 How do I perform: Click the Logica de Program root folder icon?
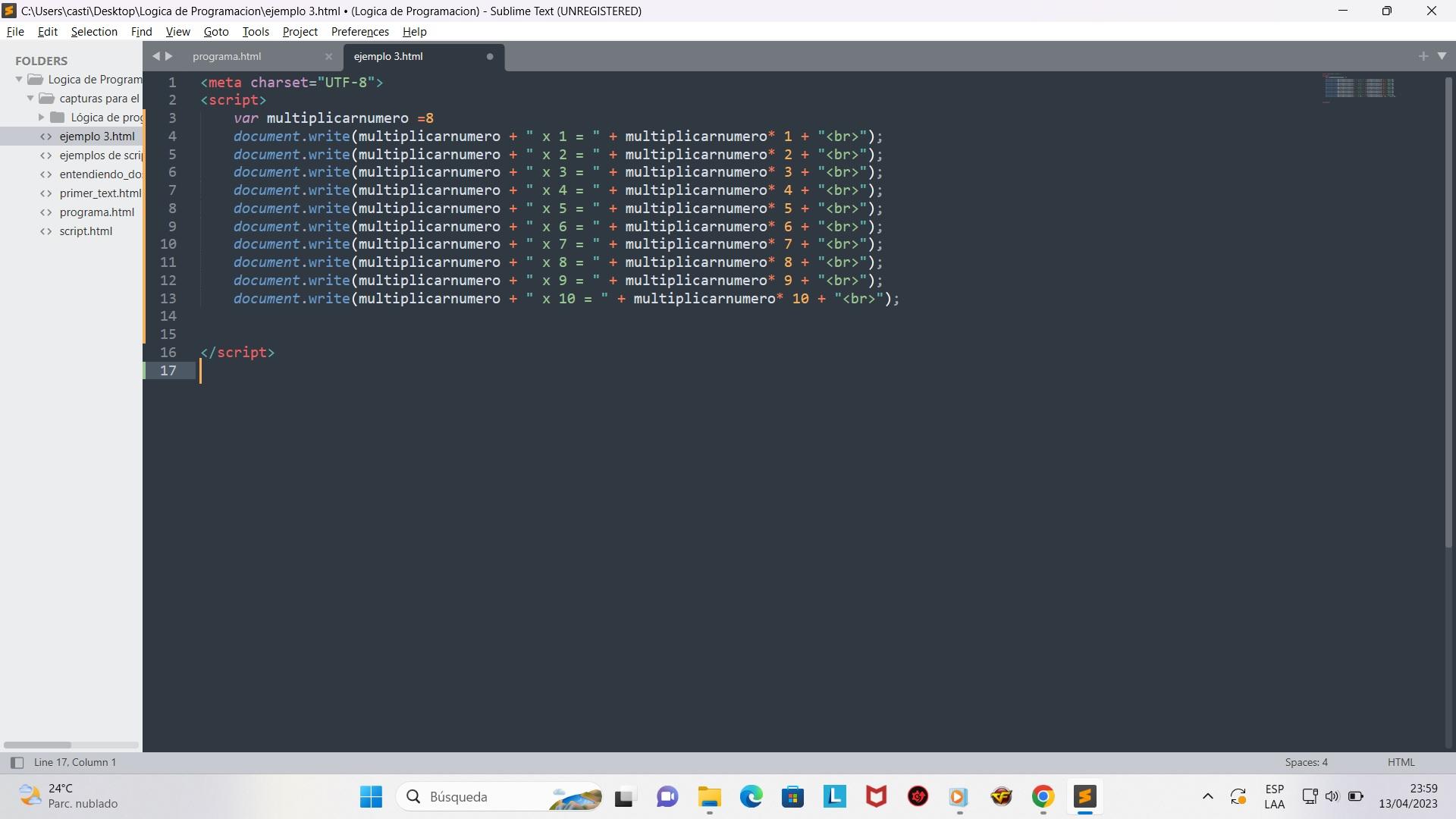coord(35,80)
